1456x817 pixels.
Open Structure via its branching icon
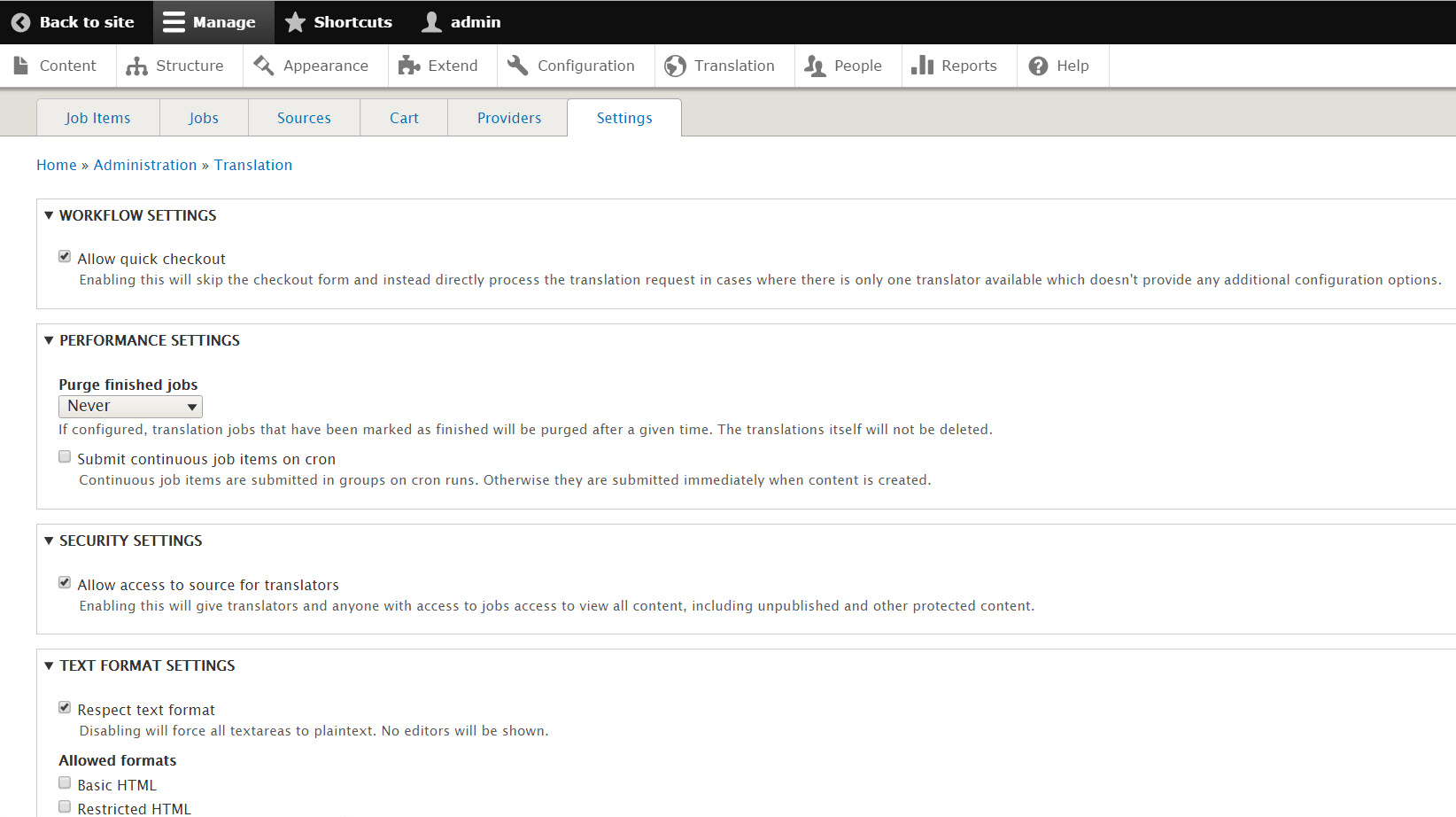pyautogui.click(x=136, y=66)
